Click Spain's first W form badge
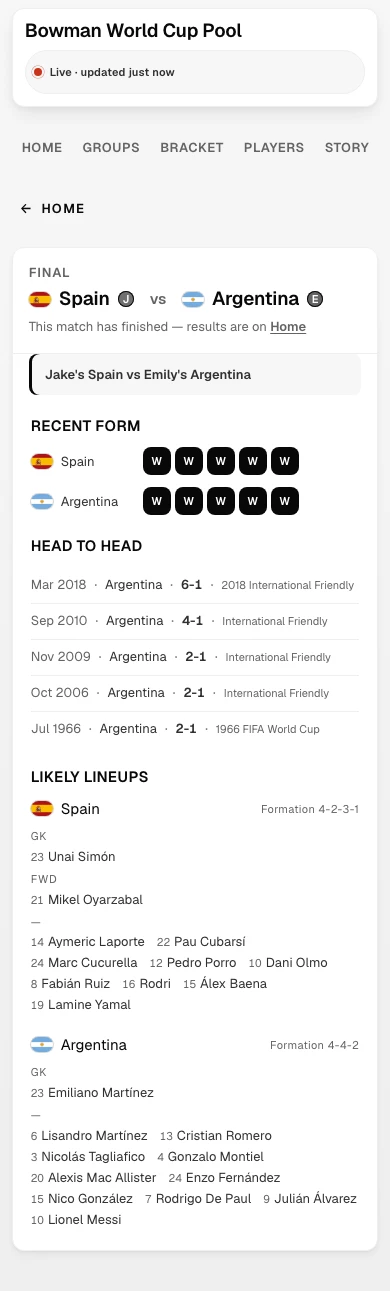390x1291 pixels. 157,462
